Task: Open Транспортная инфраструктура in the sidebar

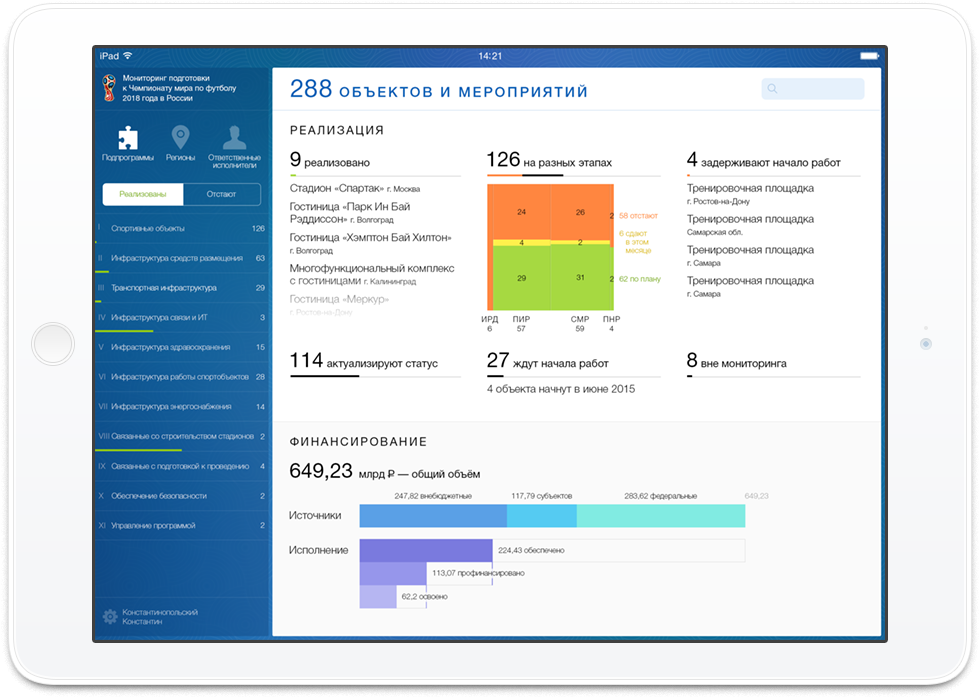Action: (x=182, y=288)
